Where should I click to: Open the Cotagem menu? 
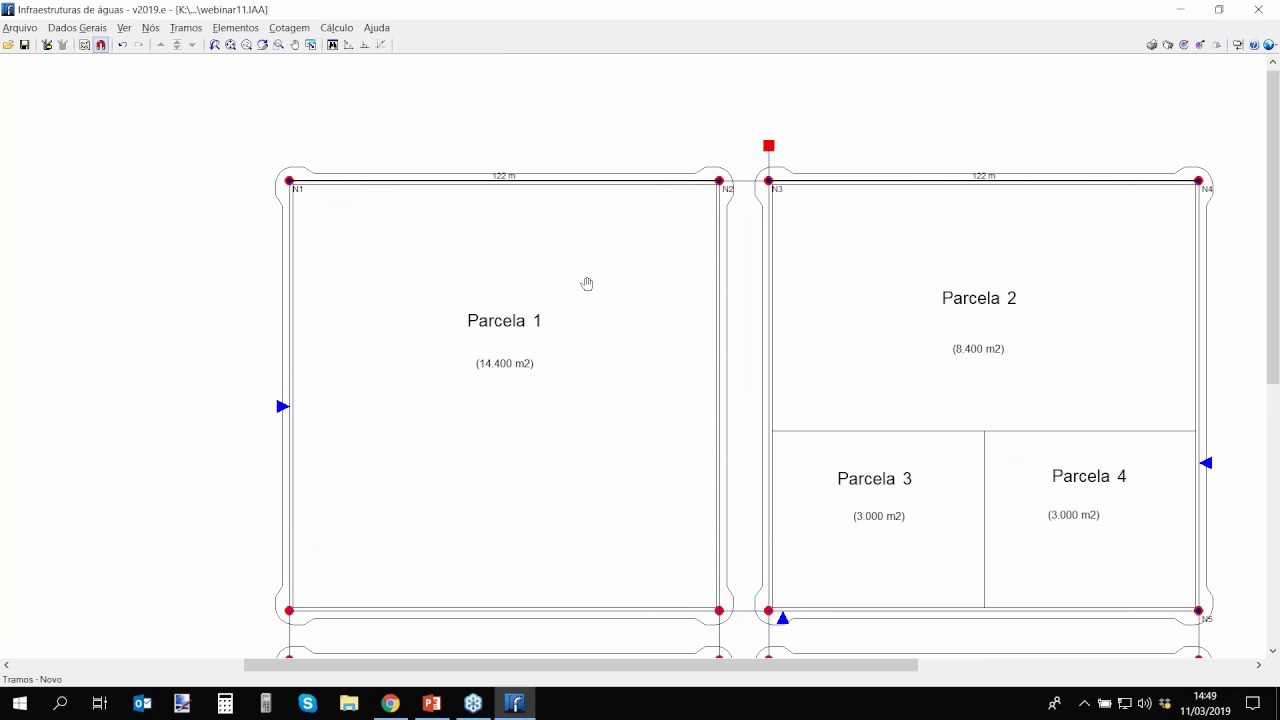pos(289,28)
